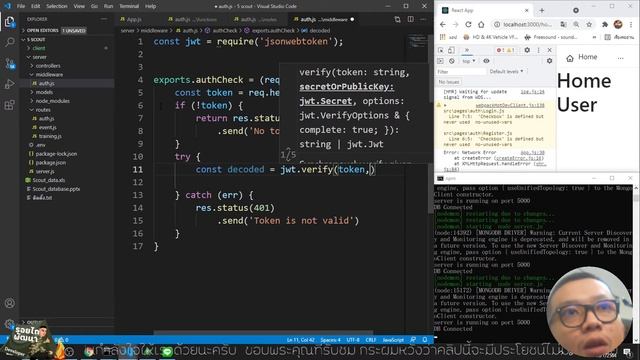Open the Edit menu

click(x=36, y=6)
